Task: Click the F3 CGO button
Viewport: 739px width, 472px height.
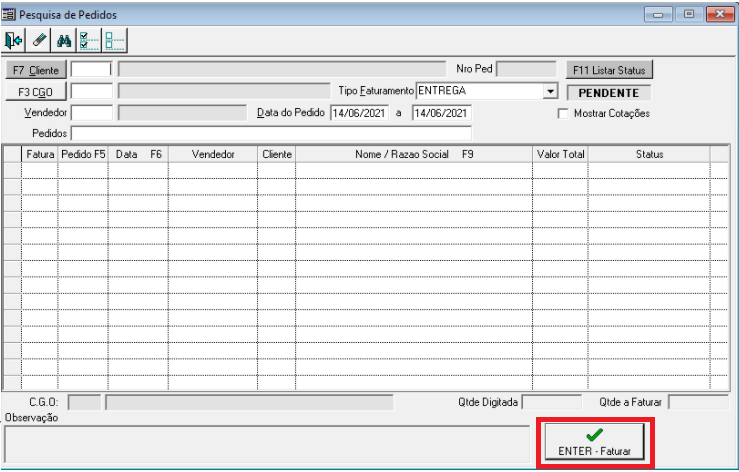Action: [x=36, y=92]
